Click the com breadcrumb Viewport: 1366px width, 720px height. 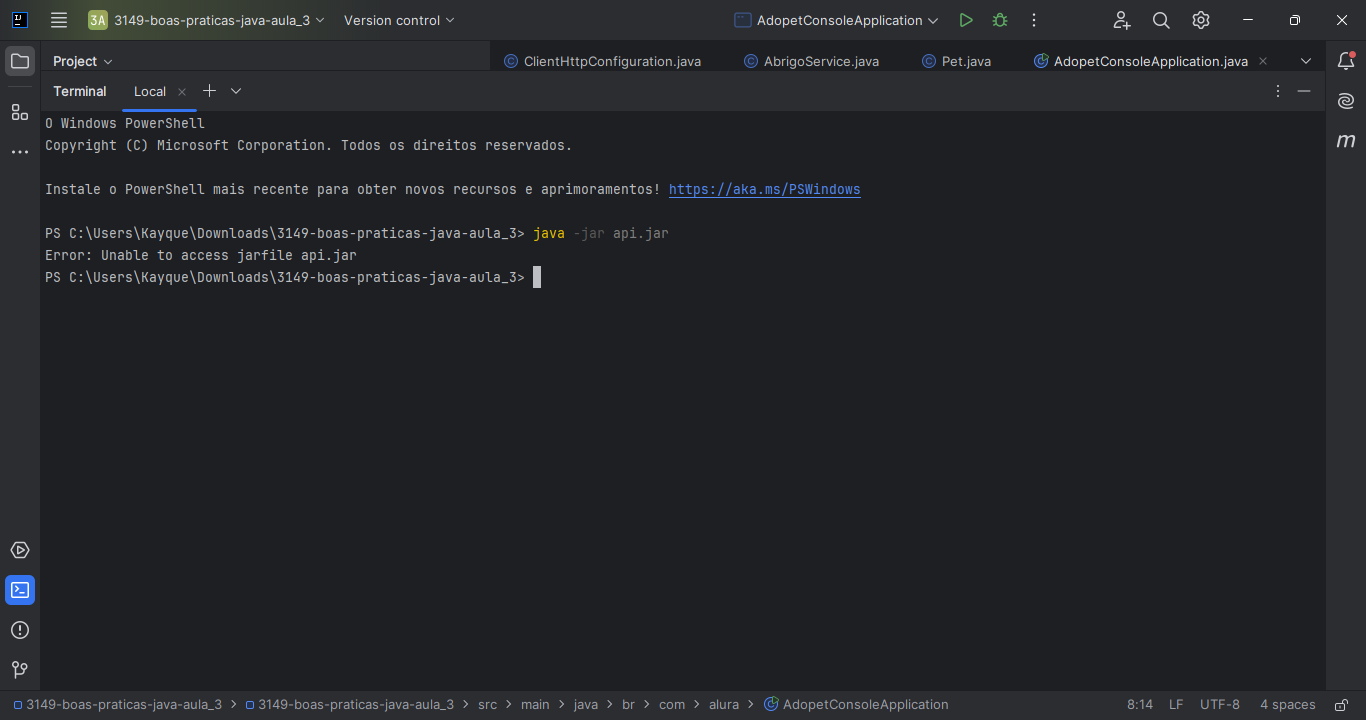(x=672, y=704)
